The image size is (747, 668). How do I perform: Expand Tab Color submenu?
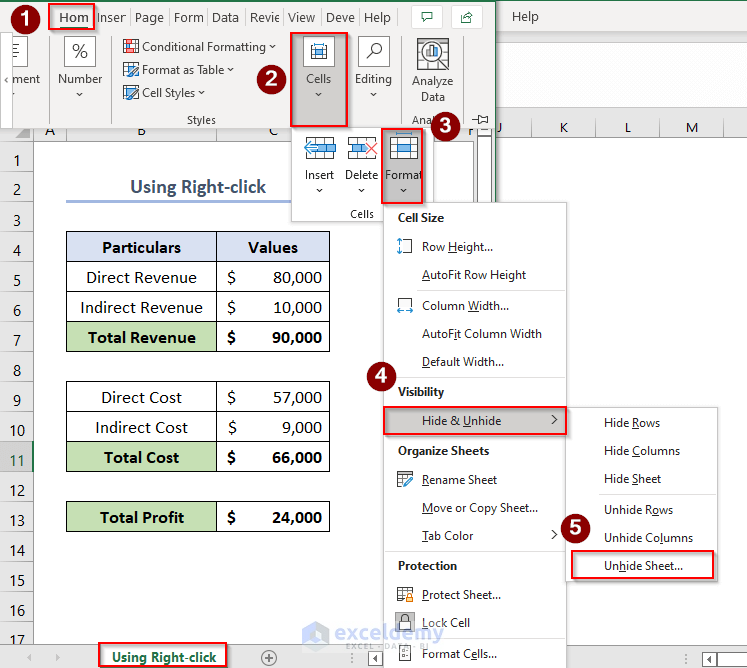475,536
